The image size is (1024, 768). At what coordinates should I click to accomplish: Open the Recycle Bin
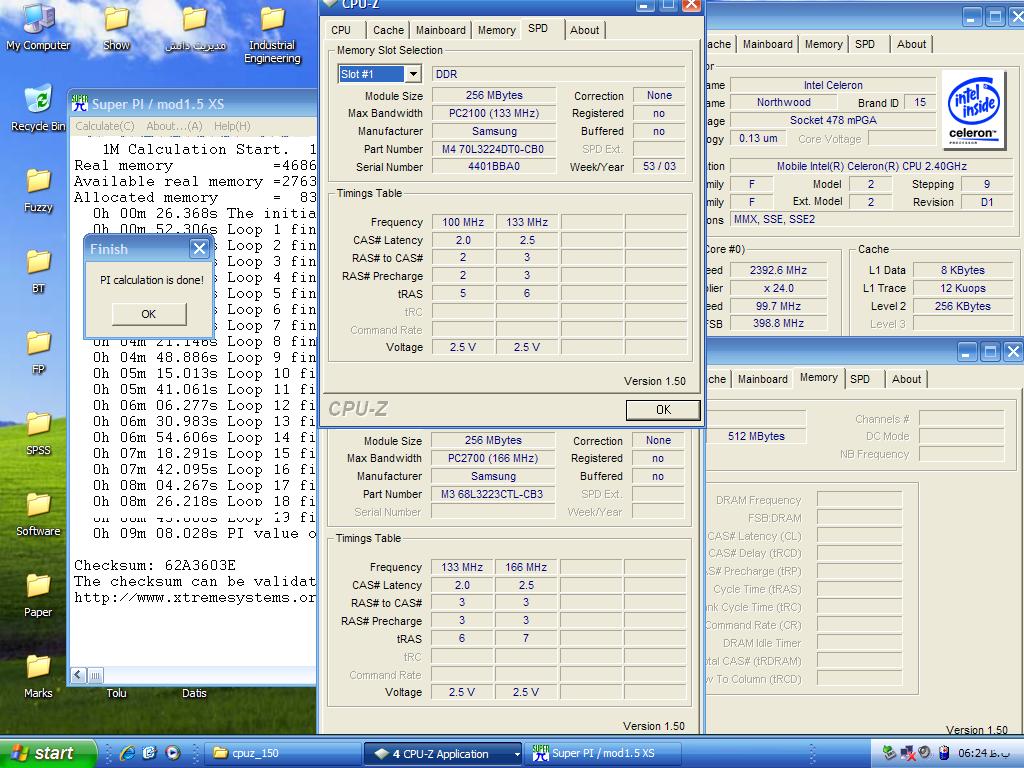tap(38, 108)
